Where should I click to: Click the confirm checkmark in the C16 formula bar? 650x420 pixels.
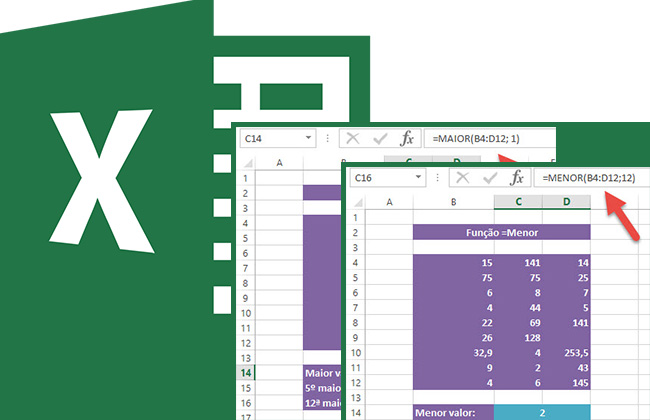[x=490, y=178]
